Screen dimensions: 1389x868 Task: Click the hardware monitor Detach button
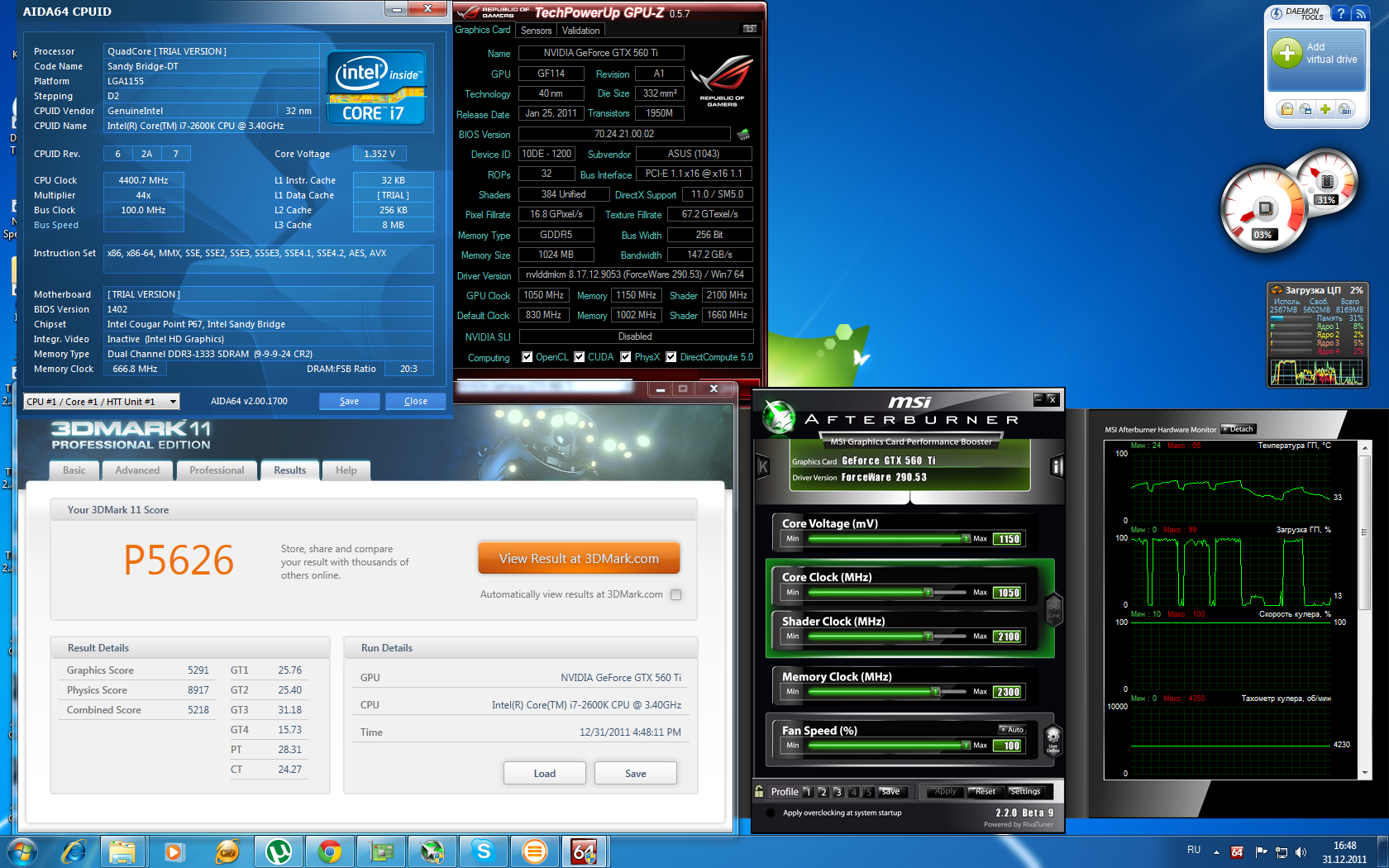(x=1239, y=429)
